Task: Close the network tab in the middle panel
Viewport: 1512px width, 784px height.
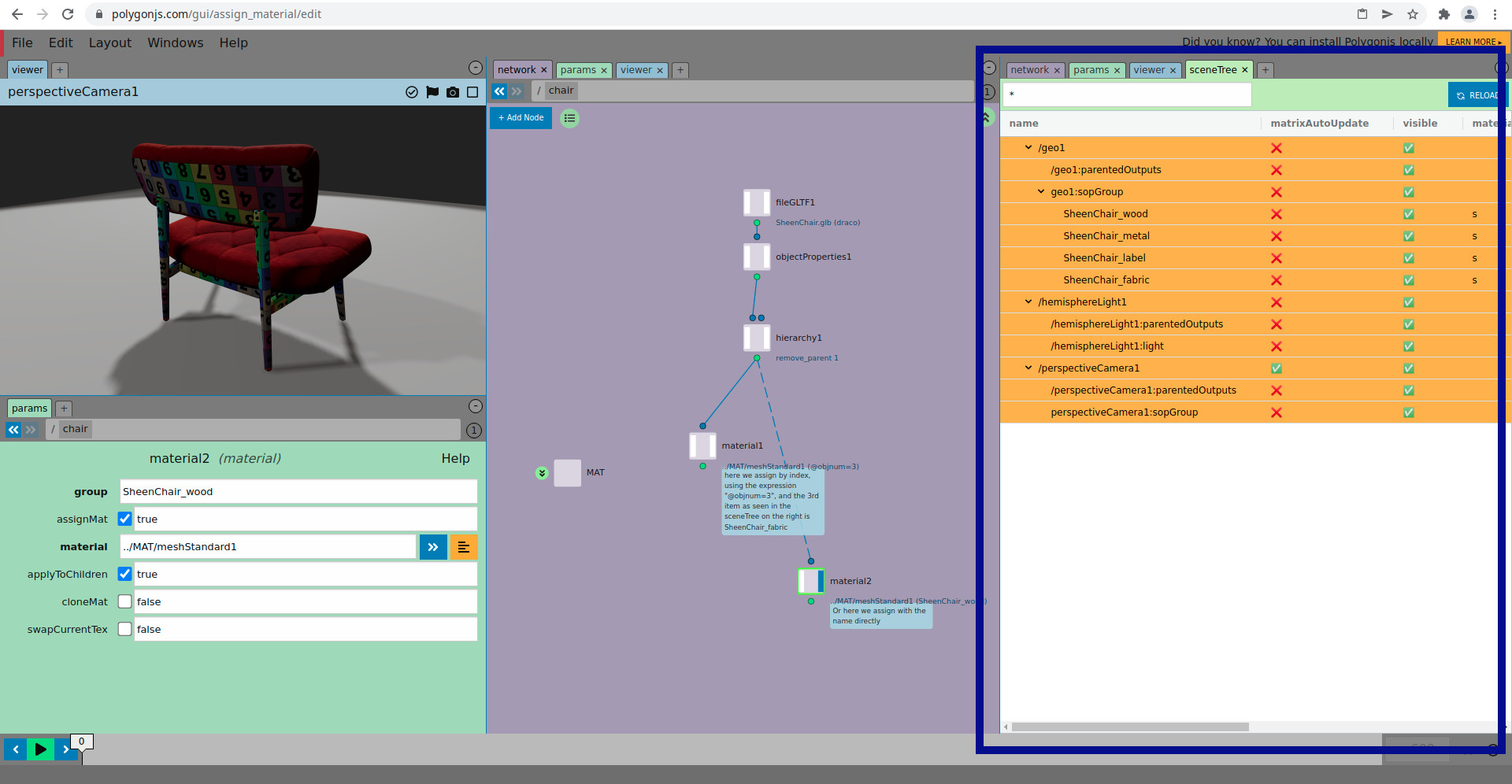Action: (543, 70)
